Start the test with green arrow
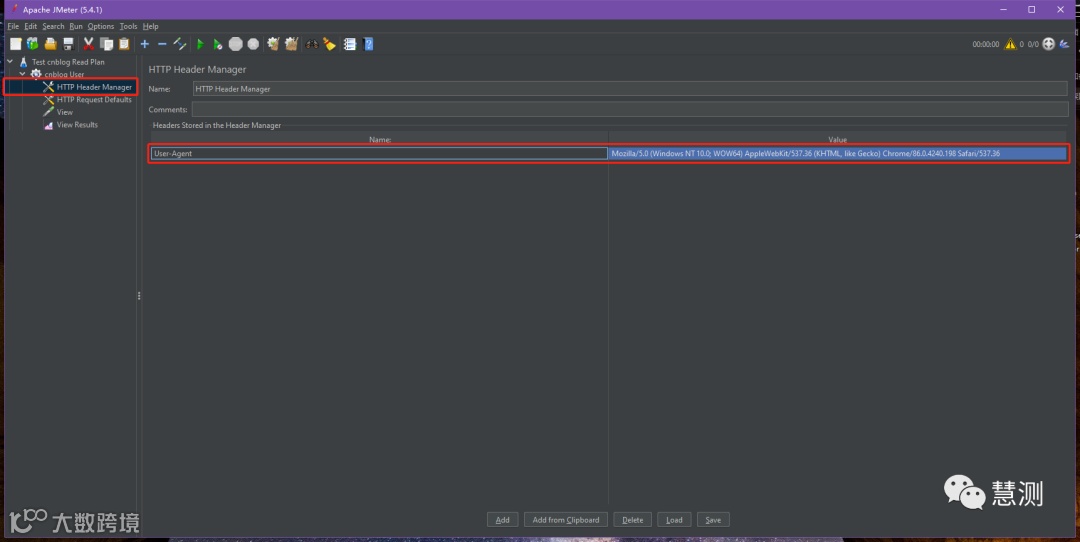This screenshot has width=1080, height=542. coord(200,44)
